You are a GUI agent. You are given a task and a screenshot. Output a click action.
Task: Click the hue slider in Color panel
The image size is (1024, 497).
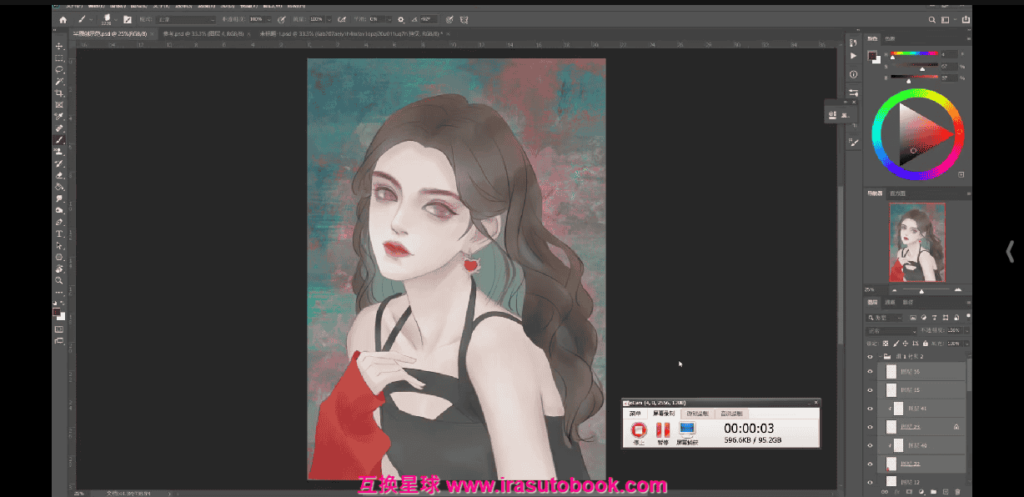click(915, 54)
